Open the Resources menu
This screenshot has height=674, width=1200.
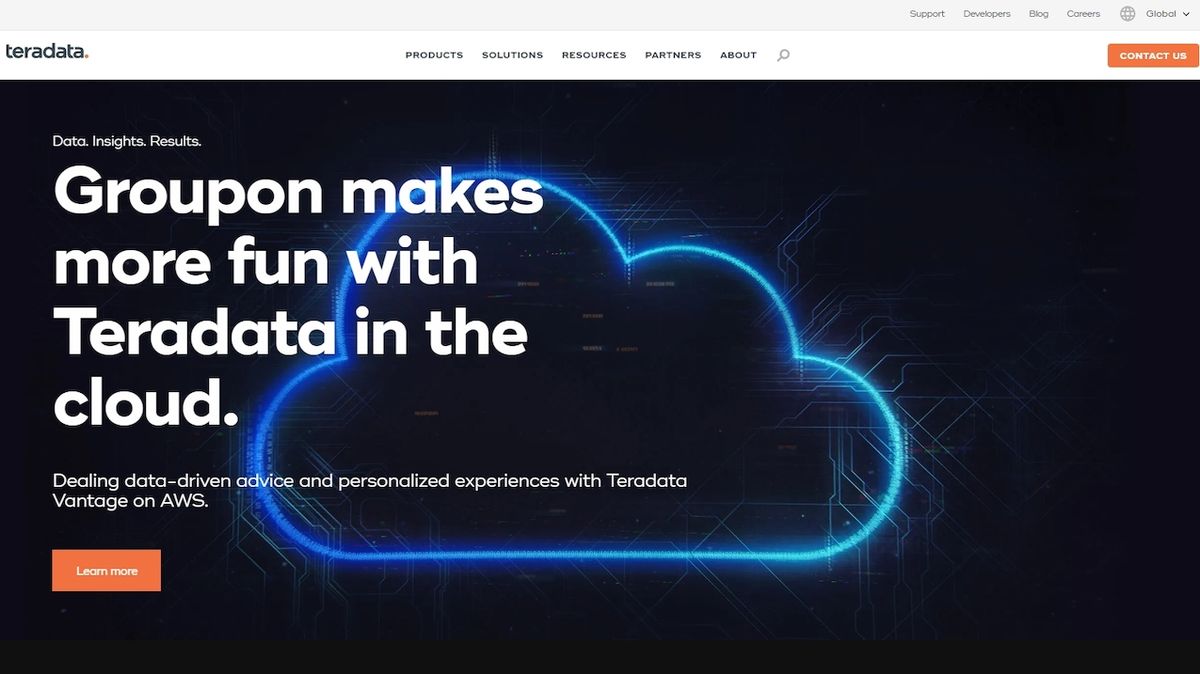594,55
